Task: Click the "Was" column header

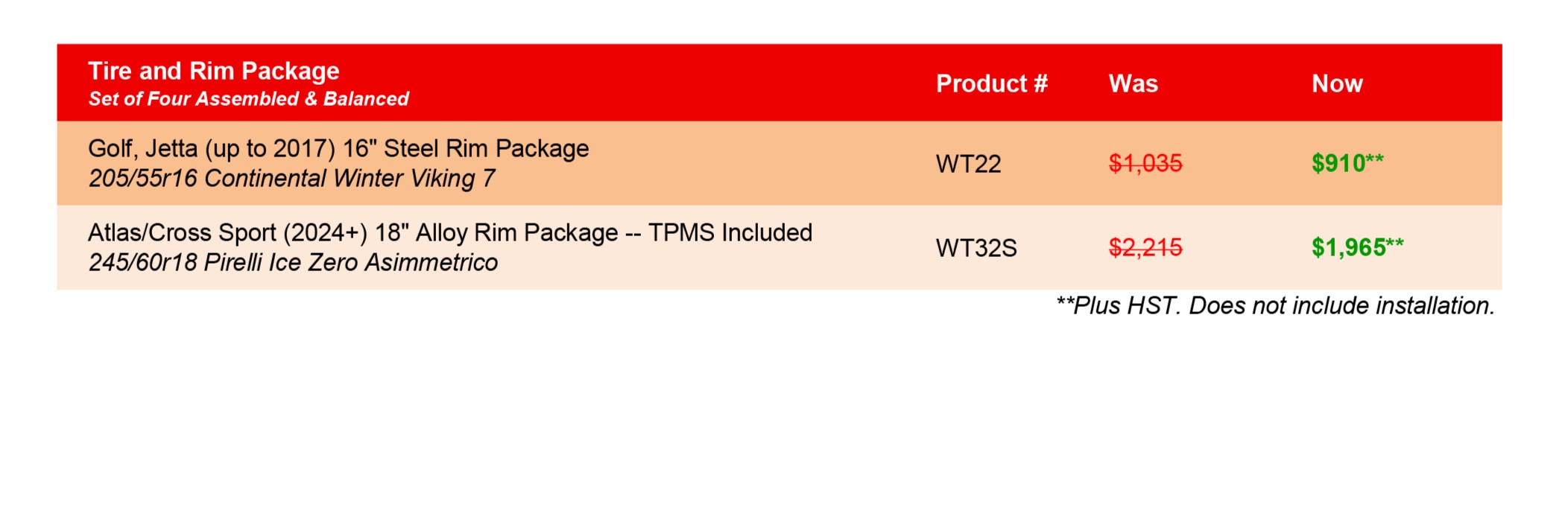Action: [x=1133, y=83]
